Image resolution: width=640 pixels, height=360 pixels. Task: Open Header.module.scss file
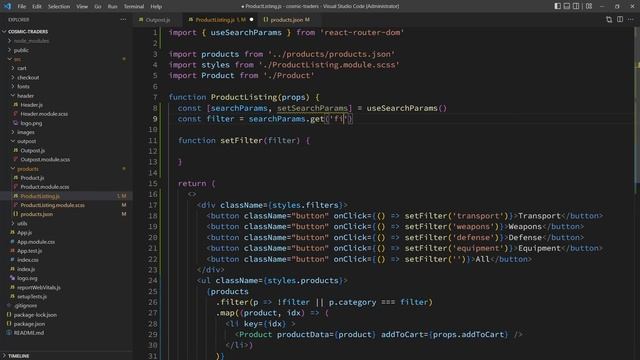44,114
